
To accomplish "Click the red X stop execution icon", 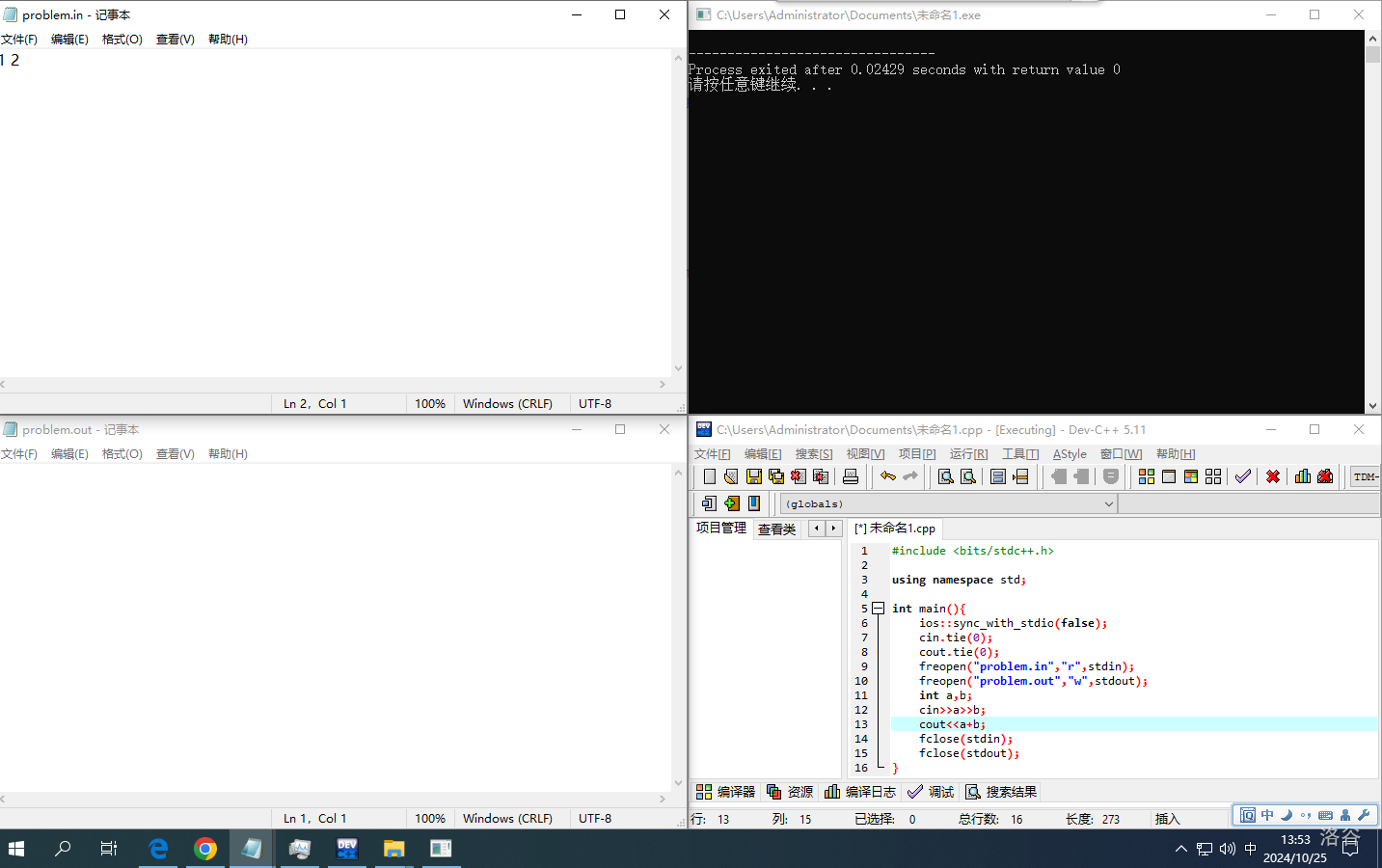I will click(x=1273, y=476).
